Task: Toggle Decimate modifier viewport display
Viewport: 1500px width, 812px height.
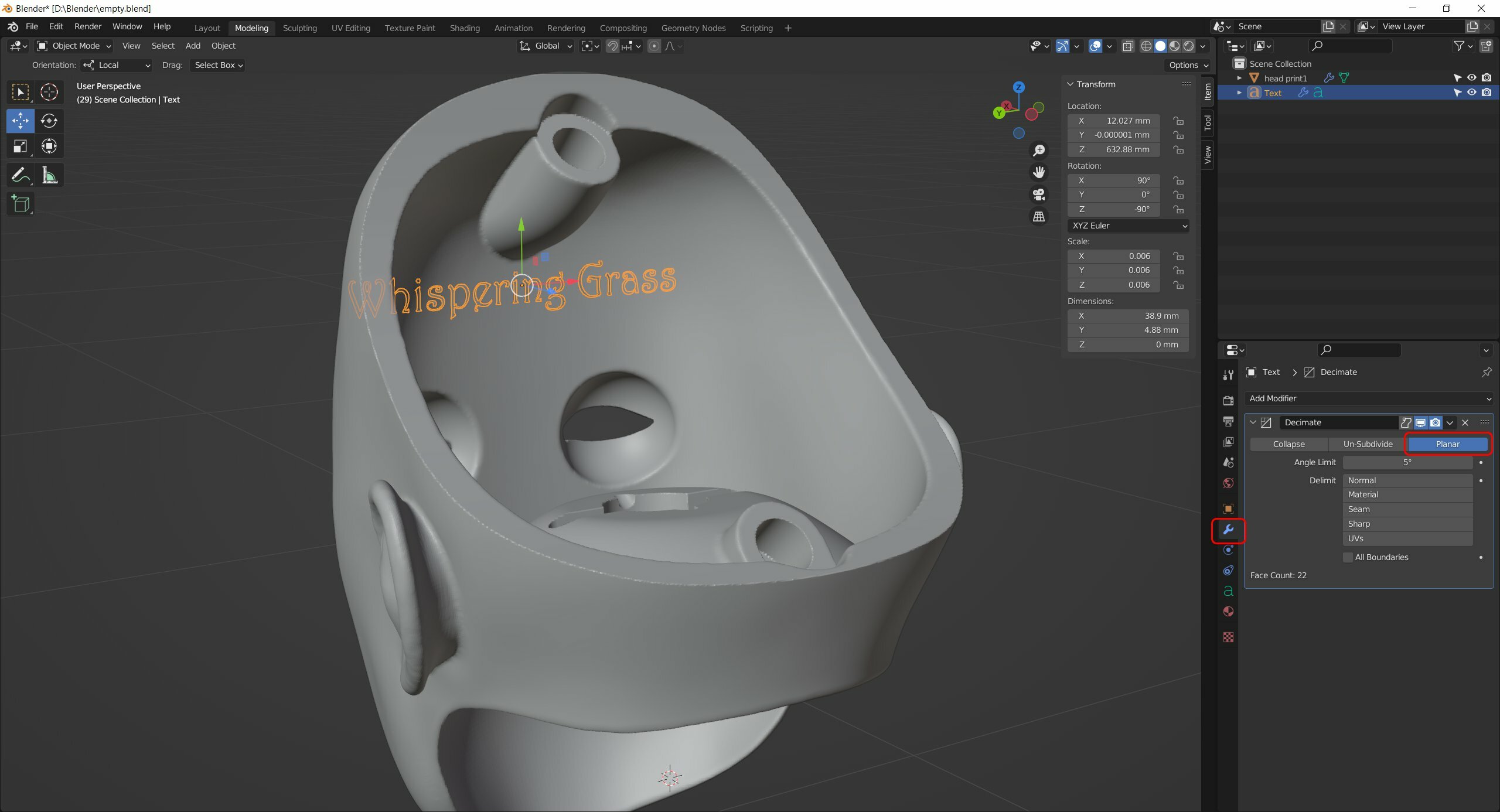Action: (1421, 422)
